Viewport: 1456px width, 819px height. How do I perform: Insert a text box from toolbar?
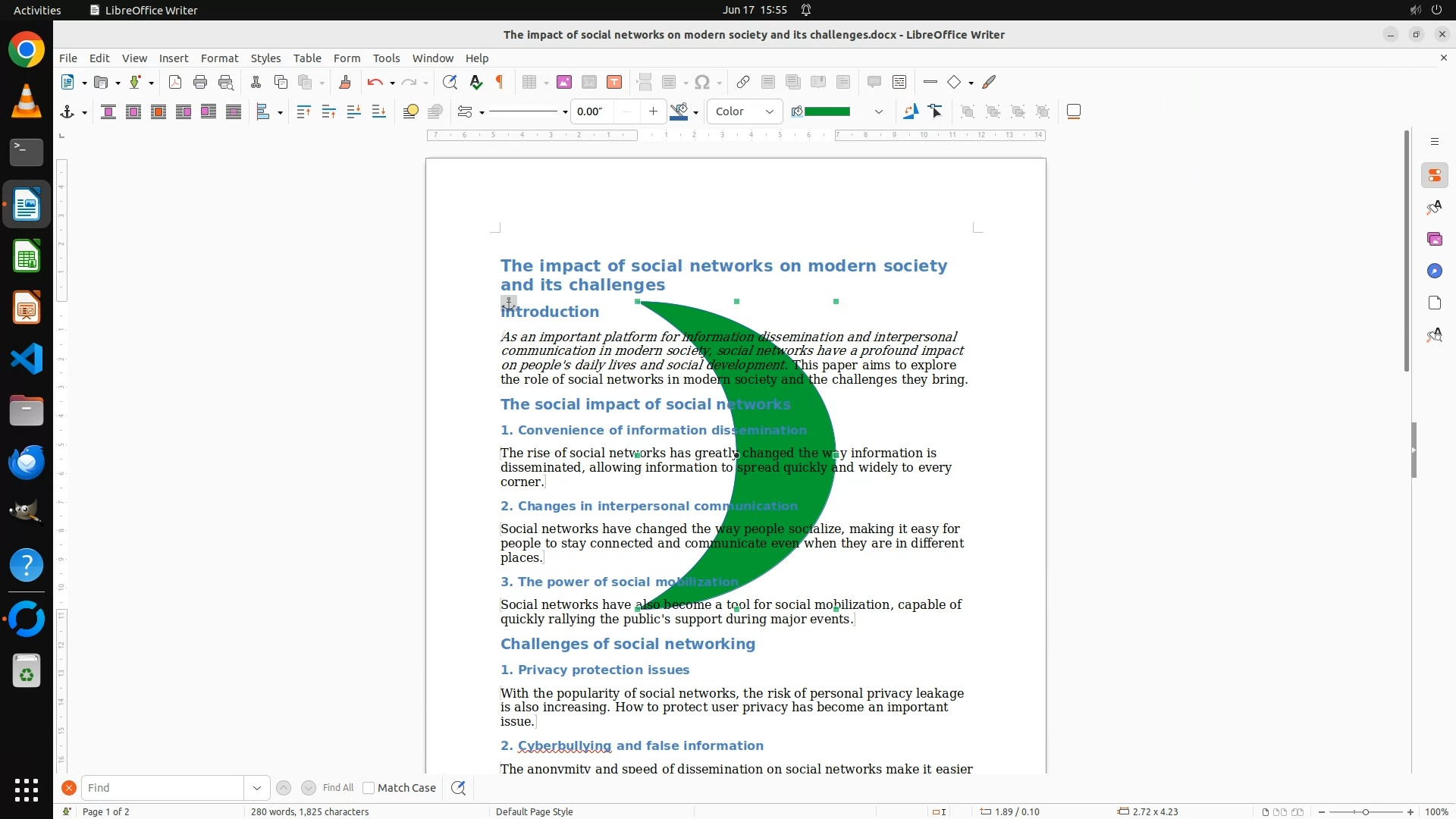[x=614, y=83]
